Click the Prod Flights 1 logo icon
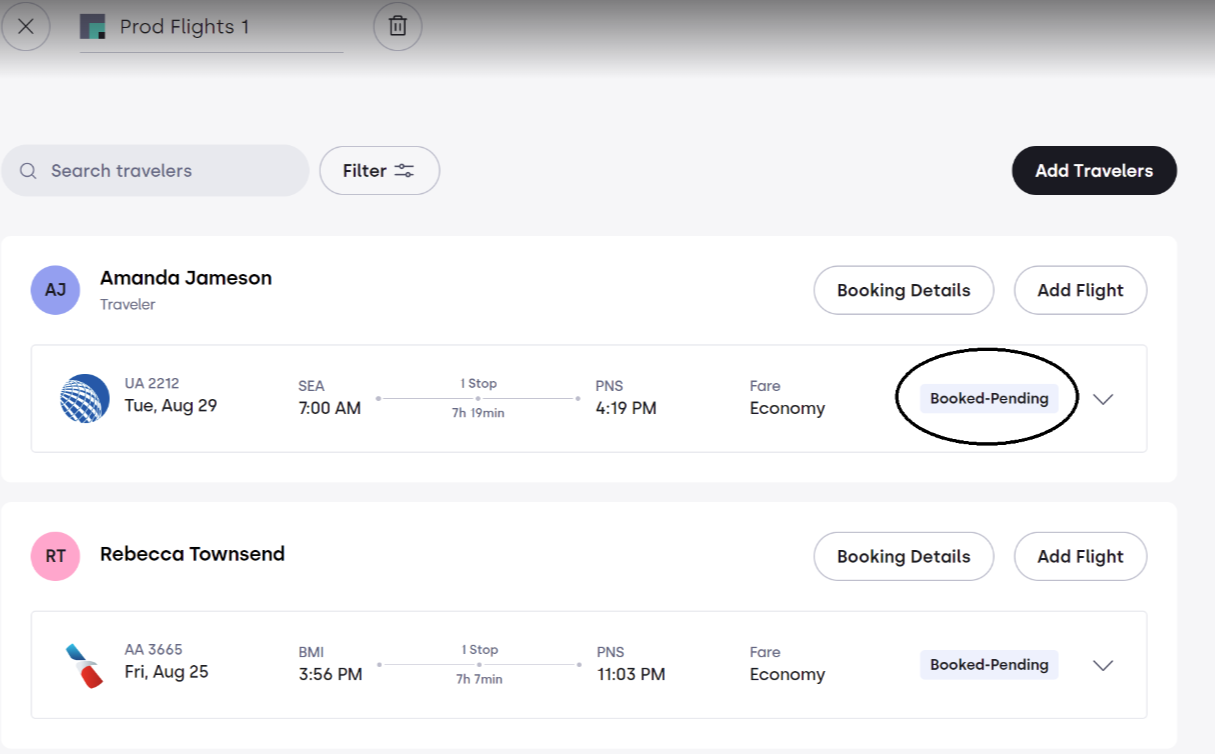Image resolution: width=1215 pixels, height=754 pixels. pos(93,27)
